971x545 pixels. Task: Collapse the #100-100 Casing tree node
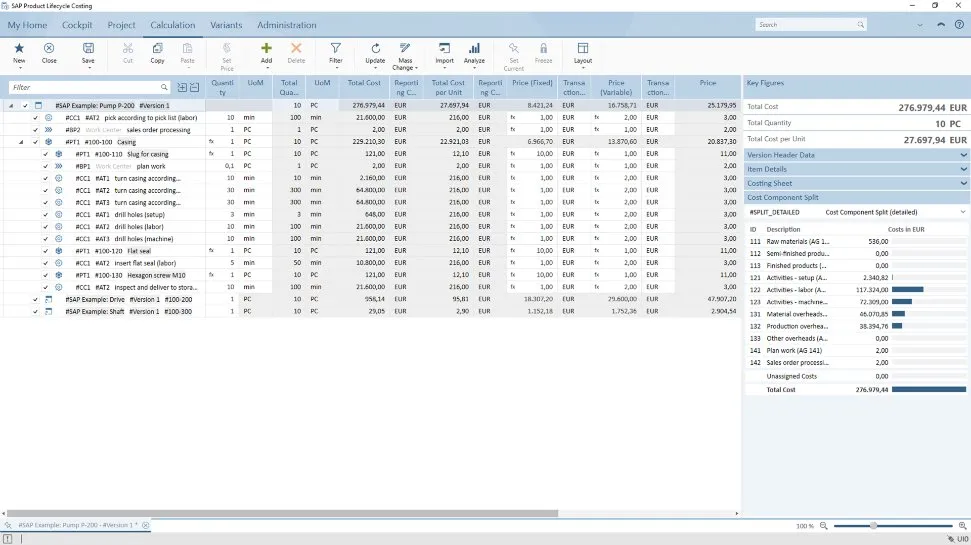[x=20, y=142]
